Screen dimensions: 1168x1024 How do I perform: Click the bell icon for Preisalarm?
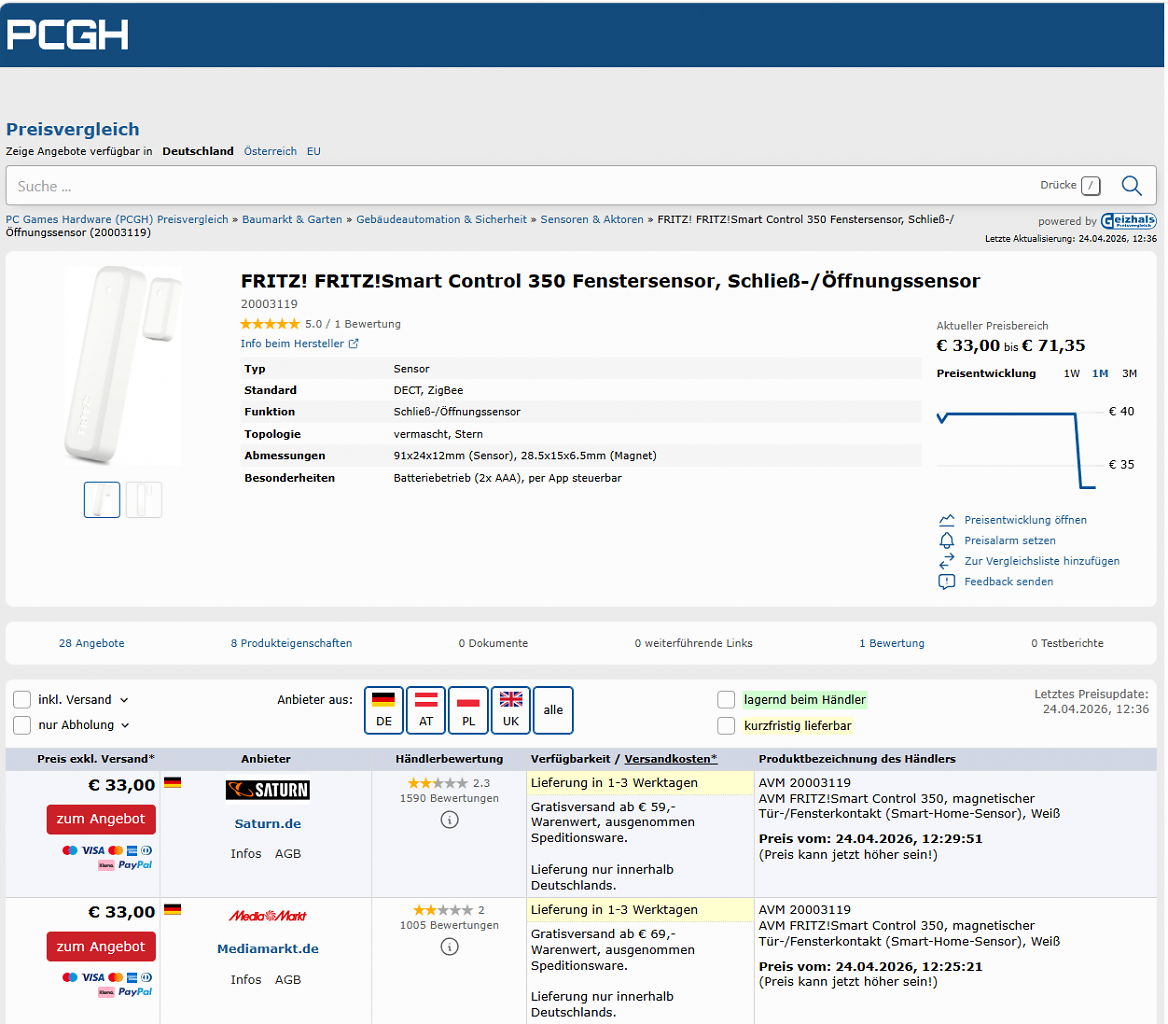click(x=946, y=541)
